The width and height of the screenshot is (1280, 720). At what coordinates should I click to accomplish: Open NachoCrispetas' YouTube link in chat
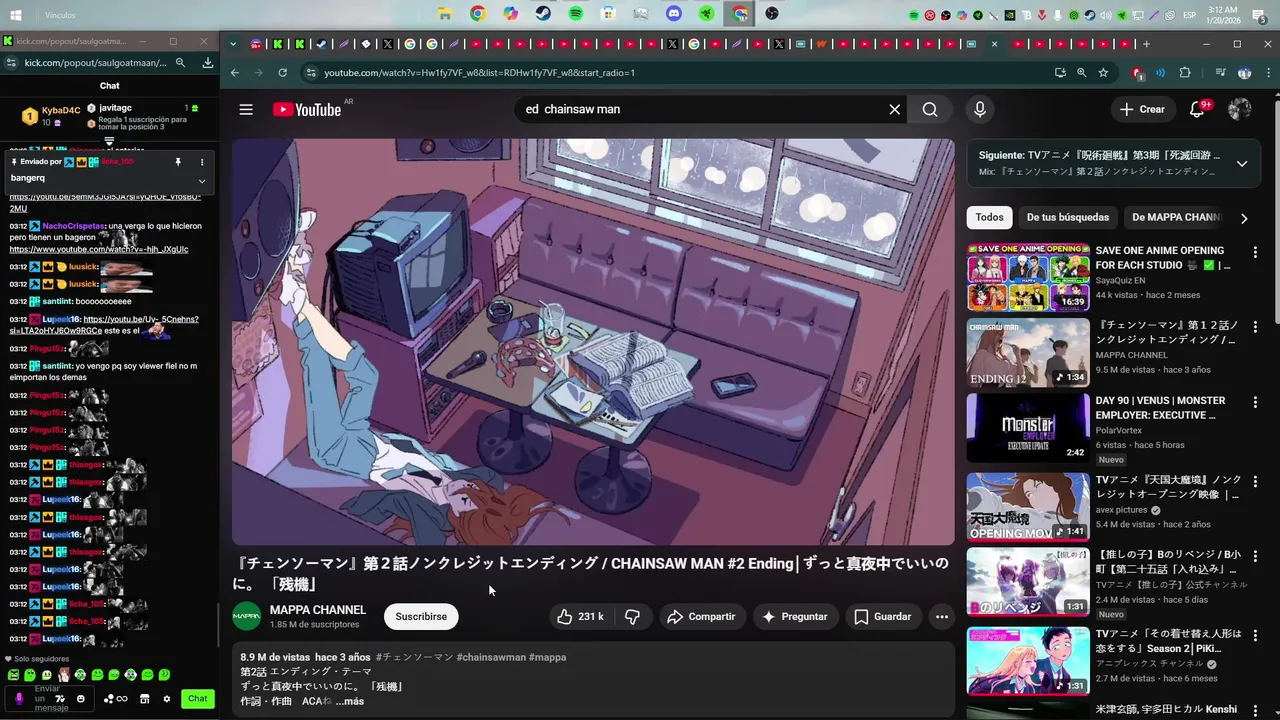[99, 249]
